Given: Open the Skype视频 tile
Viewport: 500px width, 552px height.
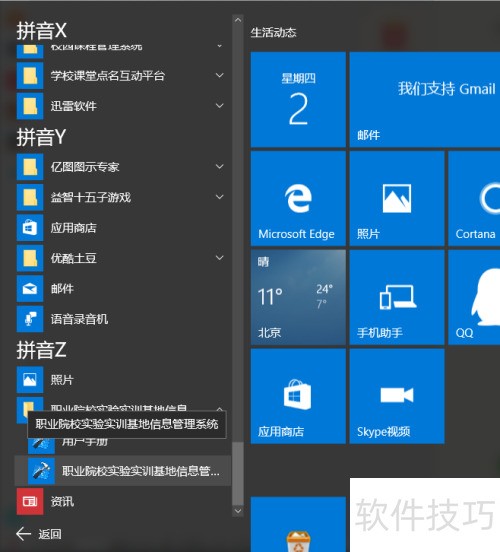Looking at the screenshot, I should point(397,396).
